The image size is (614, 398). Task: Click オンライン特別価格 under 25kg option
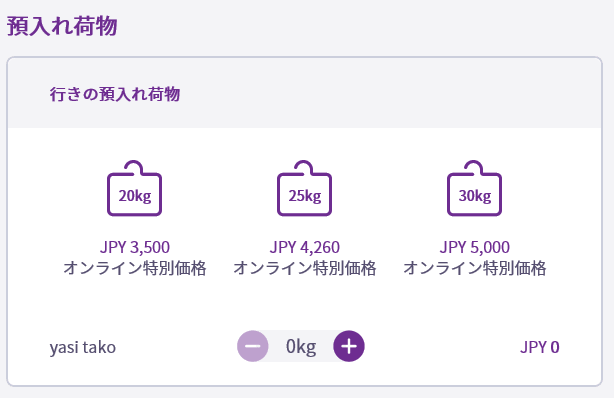(x=305, y=268)
